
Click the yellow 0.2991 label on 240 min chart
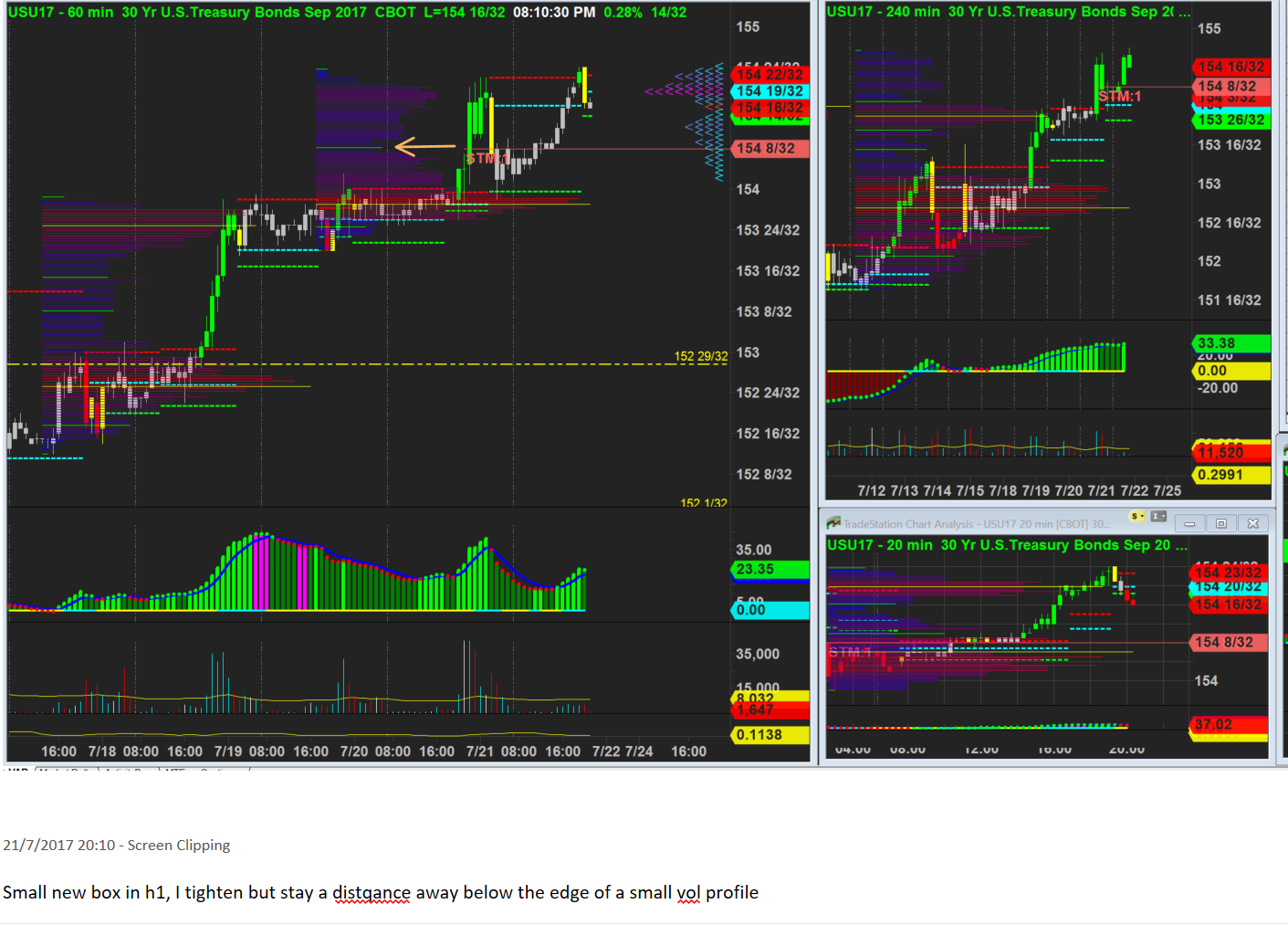pyautogui.click(x=1231, y=475)
